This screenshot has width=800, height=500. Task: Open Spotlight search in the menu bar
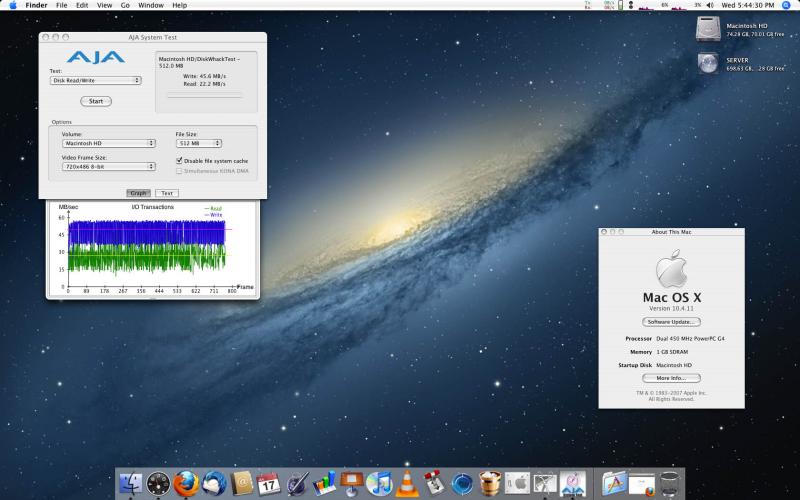click(786, 5)
